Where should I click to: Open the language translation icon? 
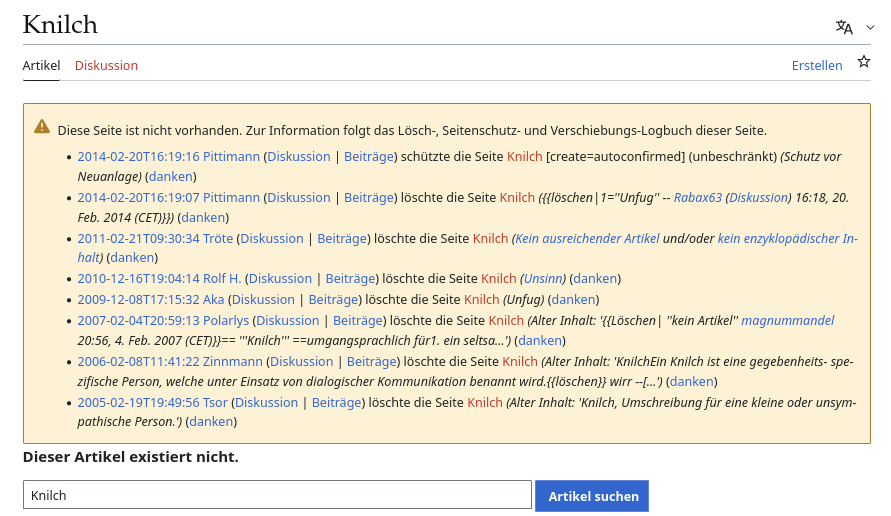coord(844,27)
